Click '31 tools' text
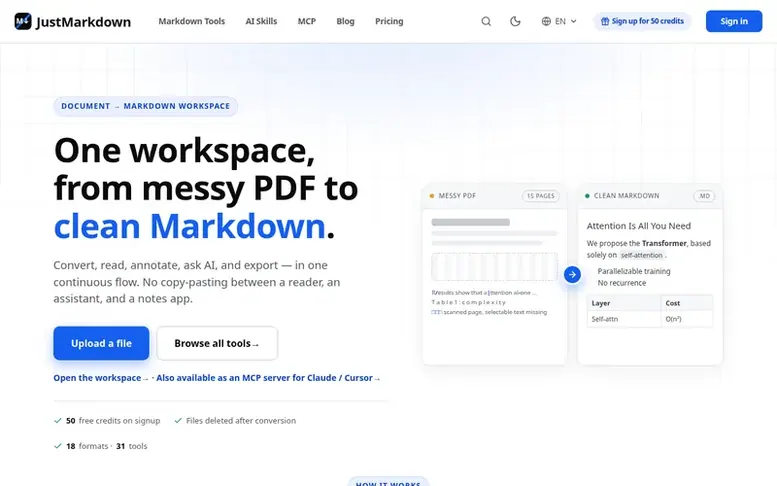 point(132,446)
